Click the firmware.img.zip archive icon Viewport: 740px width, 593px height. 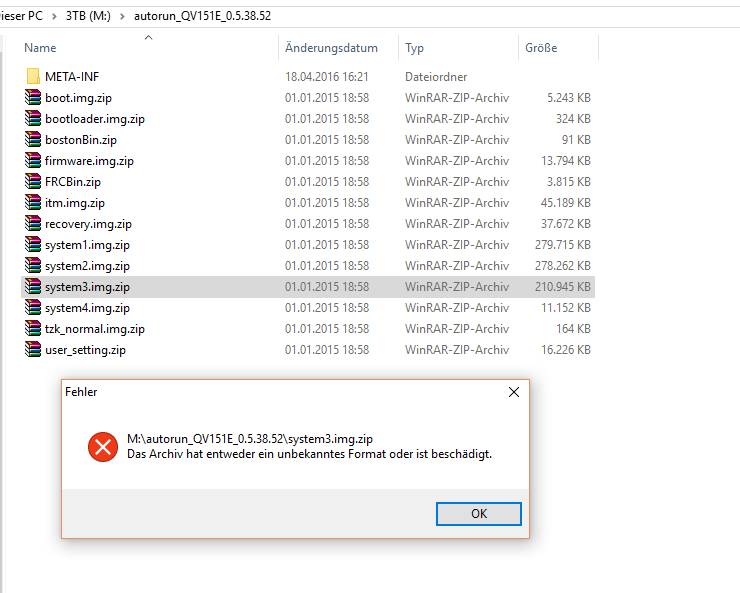tap(33, 161)
